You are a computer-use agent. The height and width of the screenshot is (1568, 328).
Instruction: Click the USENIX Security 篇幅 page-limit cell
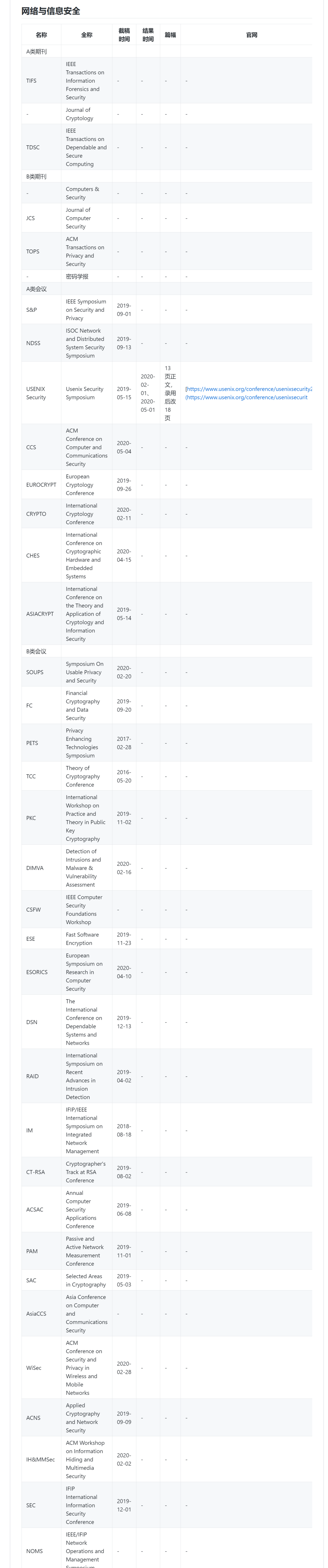pyautogui.click(x=170, y=393)
